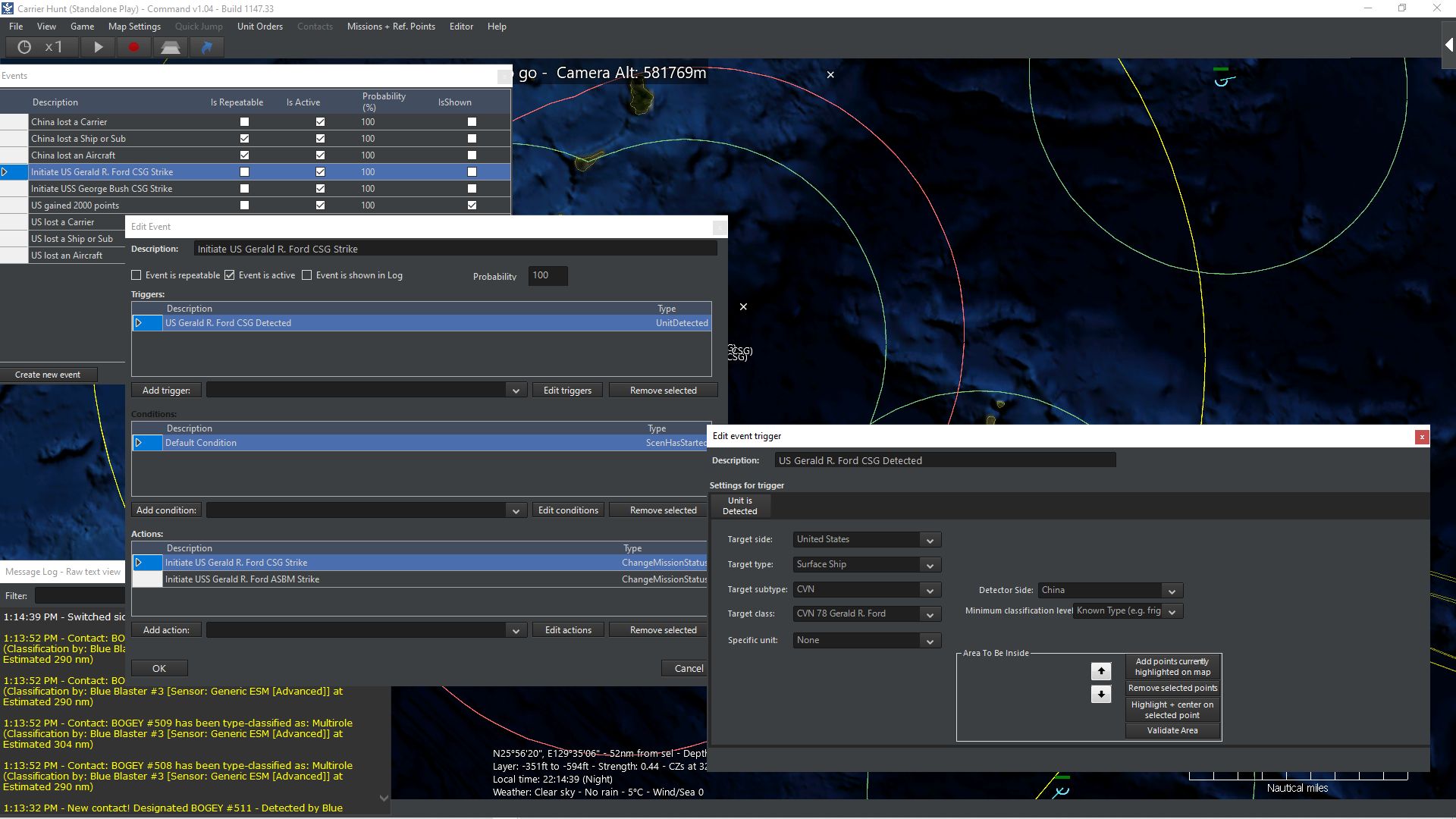Click the blue arrow toolbar icon
Image resolution: width=1456 pixels, height=819 pixels.
tap(206, 47)
